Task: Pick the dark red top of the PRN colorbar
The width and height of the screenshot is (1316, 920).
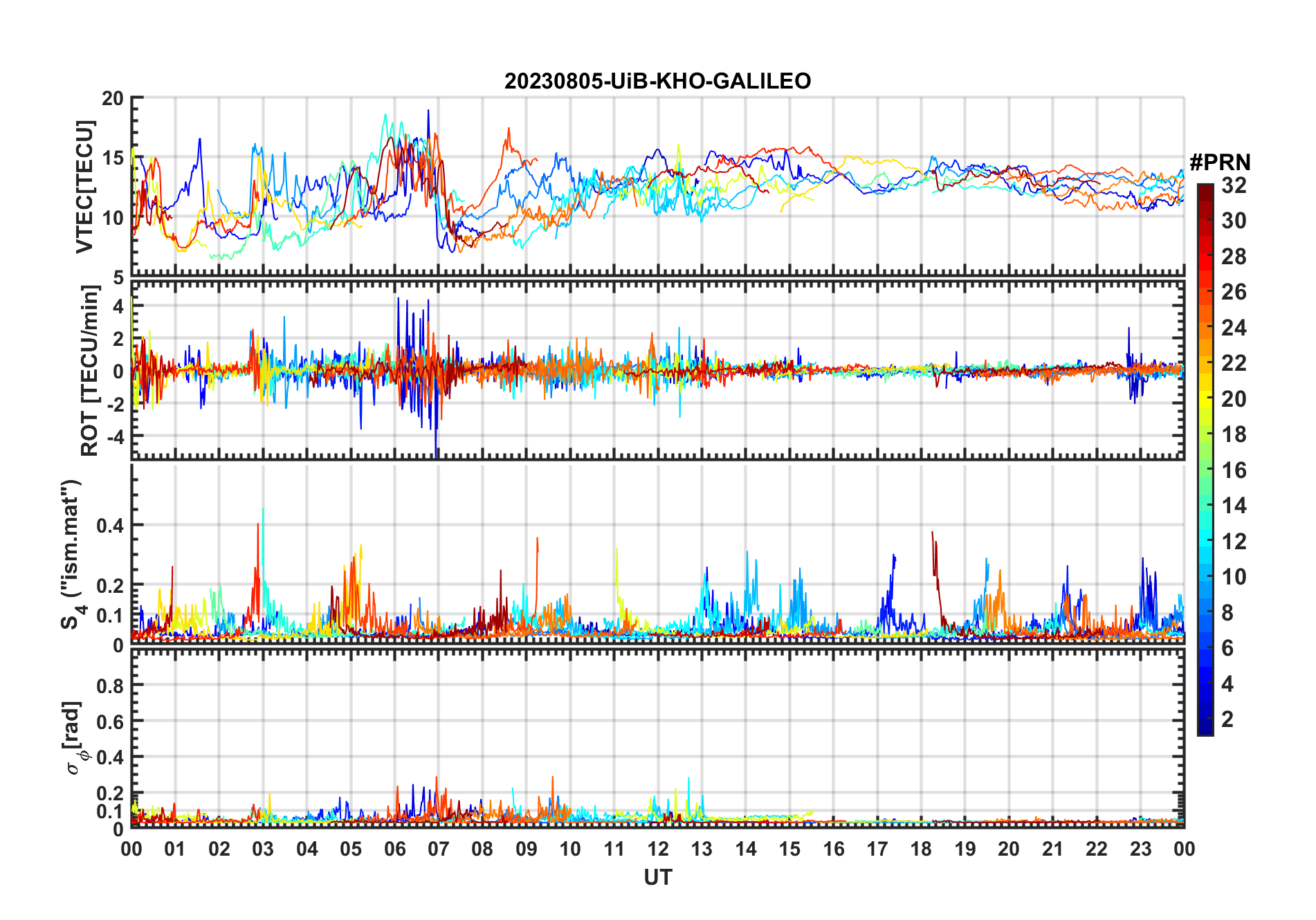Action: pos(1205,192)
